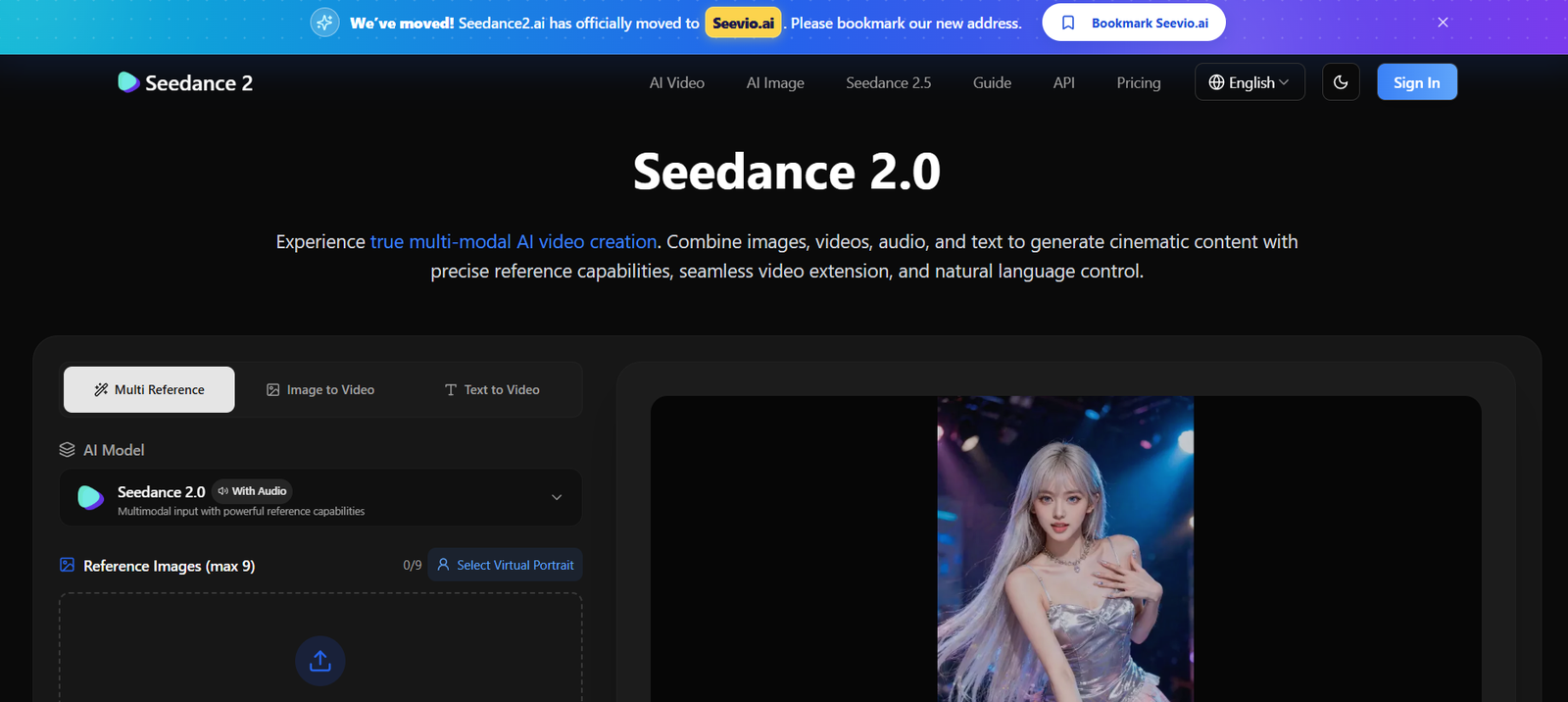Click the Seedance 2.0 model logo icon
Image resolution: width=1568 pixels, height=702 pixels.
coord(90,497)
